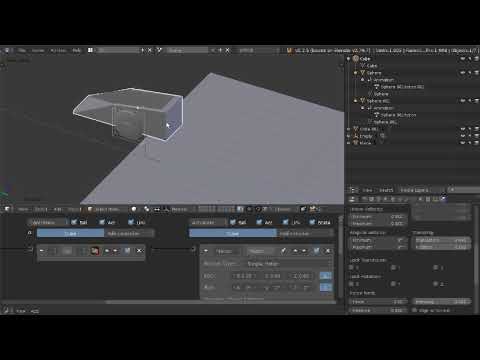Screen dimensions: 480x360
Task: Click the Blender logo icon in top bar
Action: click(289, 50)
